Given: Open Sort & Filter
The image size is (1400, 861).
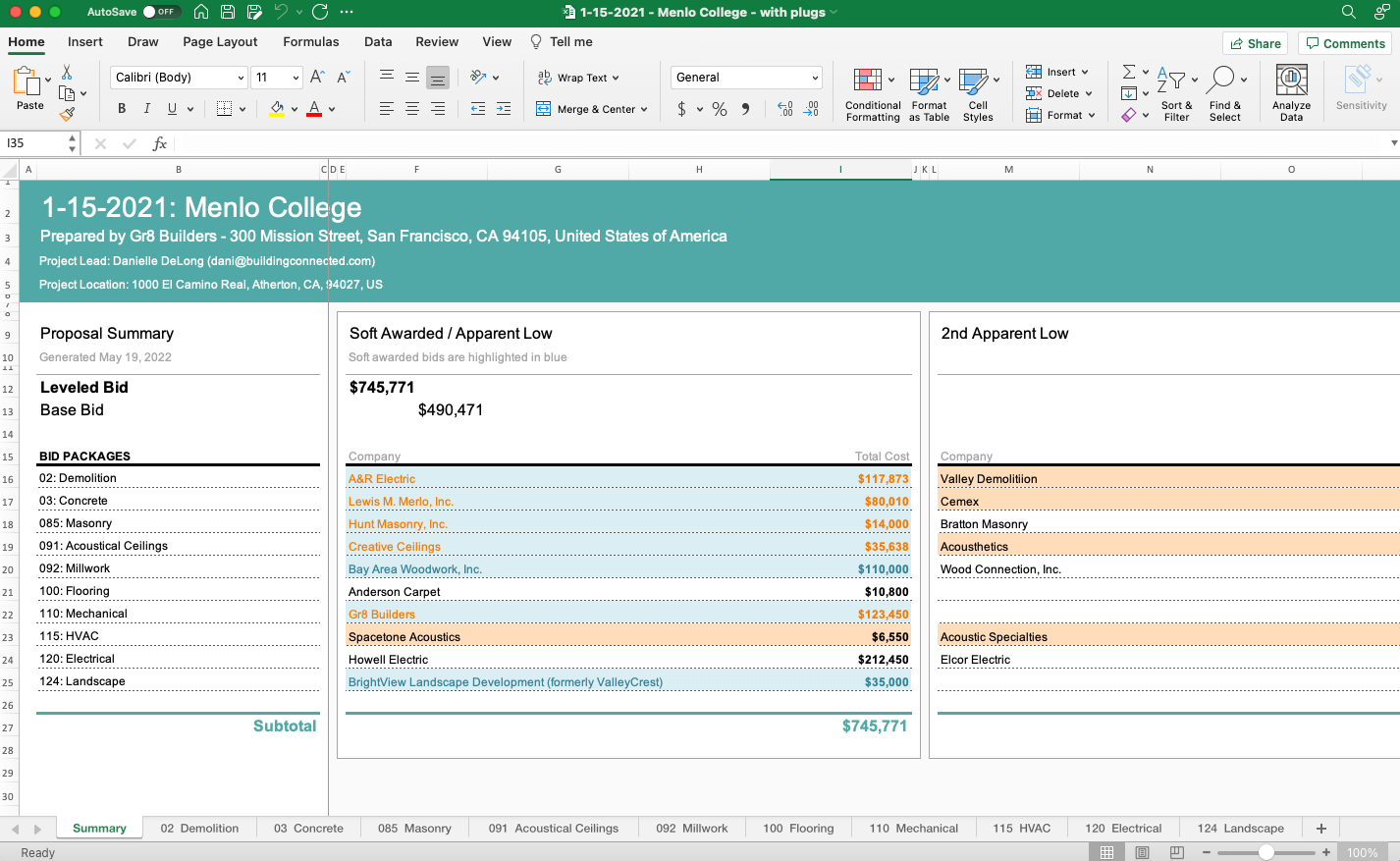Looking at the screenshot, I should [1175, 94].
